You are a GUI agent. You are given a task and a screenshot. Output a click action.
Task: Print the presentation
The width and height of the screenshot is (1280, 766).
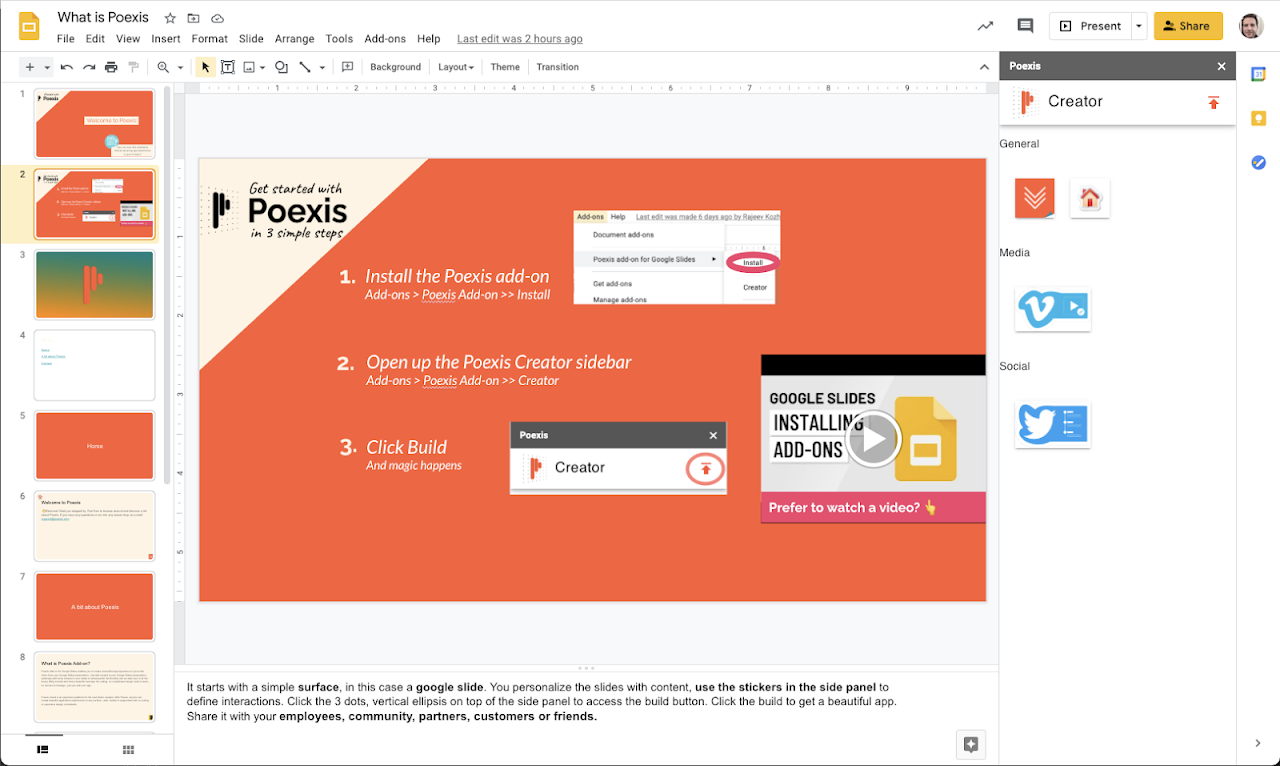point(111,67)
